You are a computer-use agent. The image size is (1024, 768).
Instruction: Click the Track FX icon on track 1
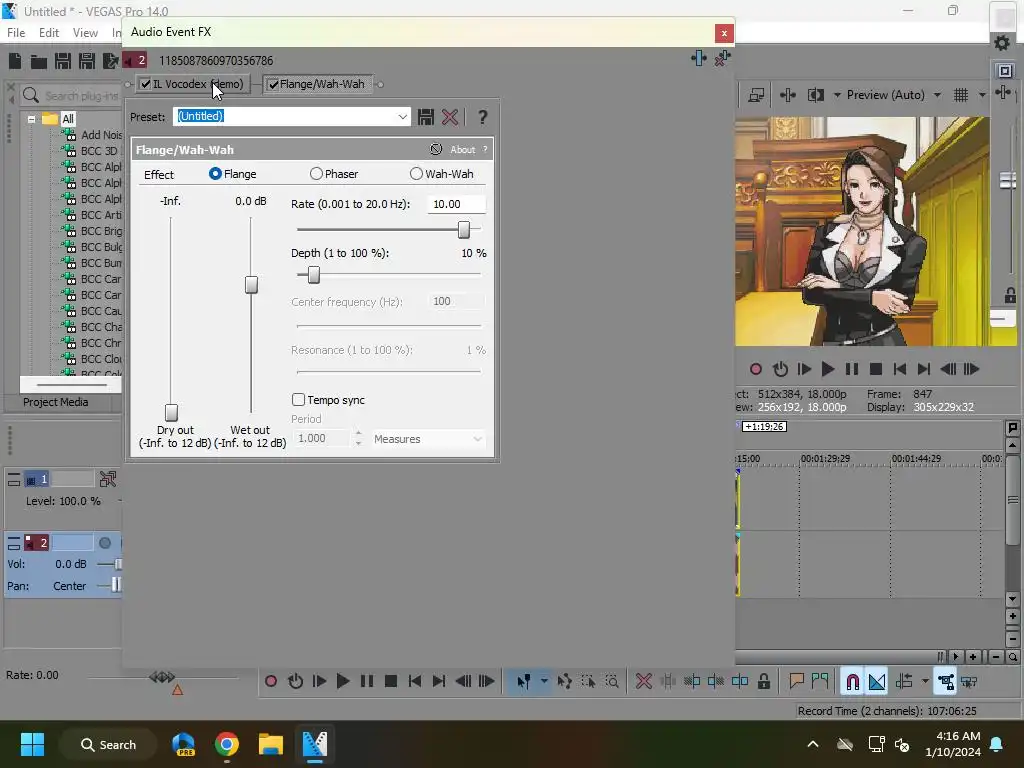[x=108, y=479]
